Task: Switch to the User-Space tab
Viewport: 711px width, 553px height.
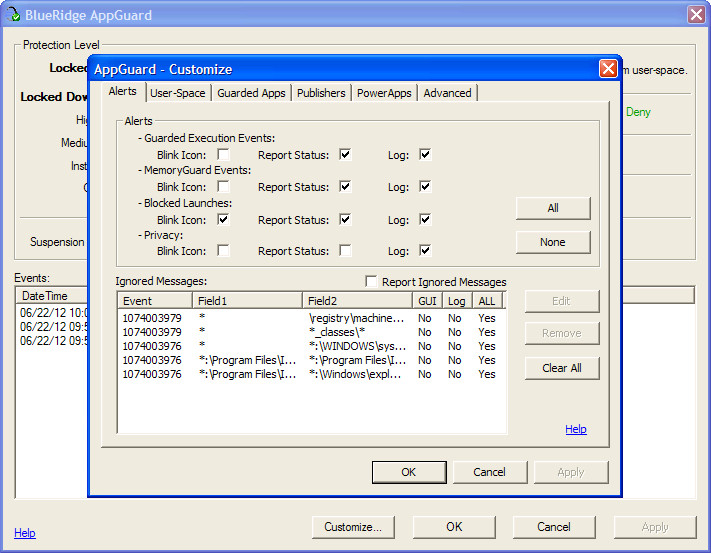Action: (178, 93)
